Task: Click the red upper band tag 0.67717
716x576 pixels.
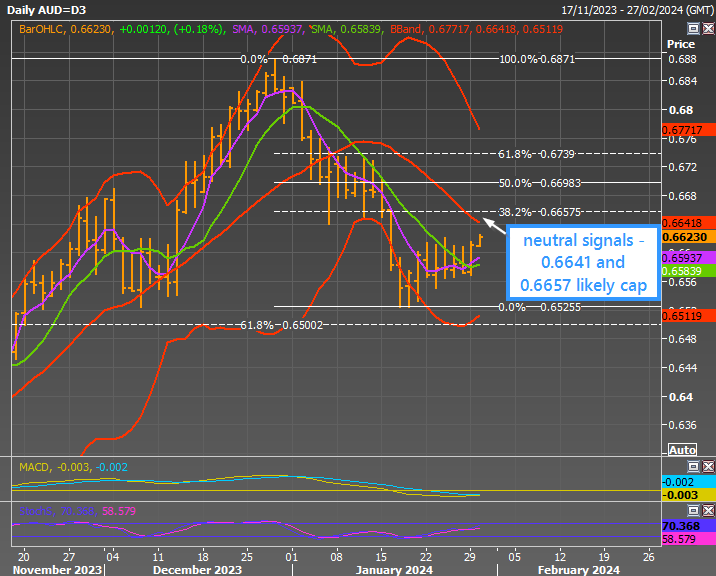Action: pyautogui.click(x=688, y=130)
